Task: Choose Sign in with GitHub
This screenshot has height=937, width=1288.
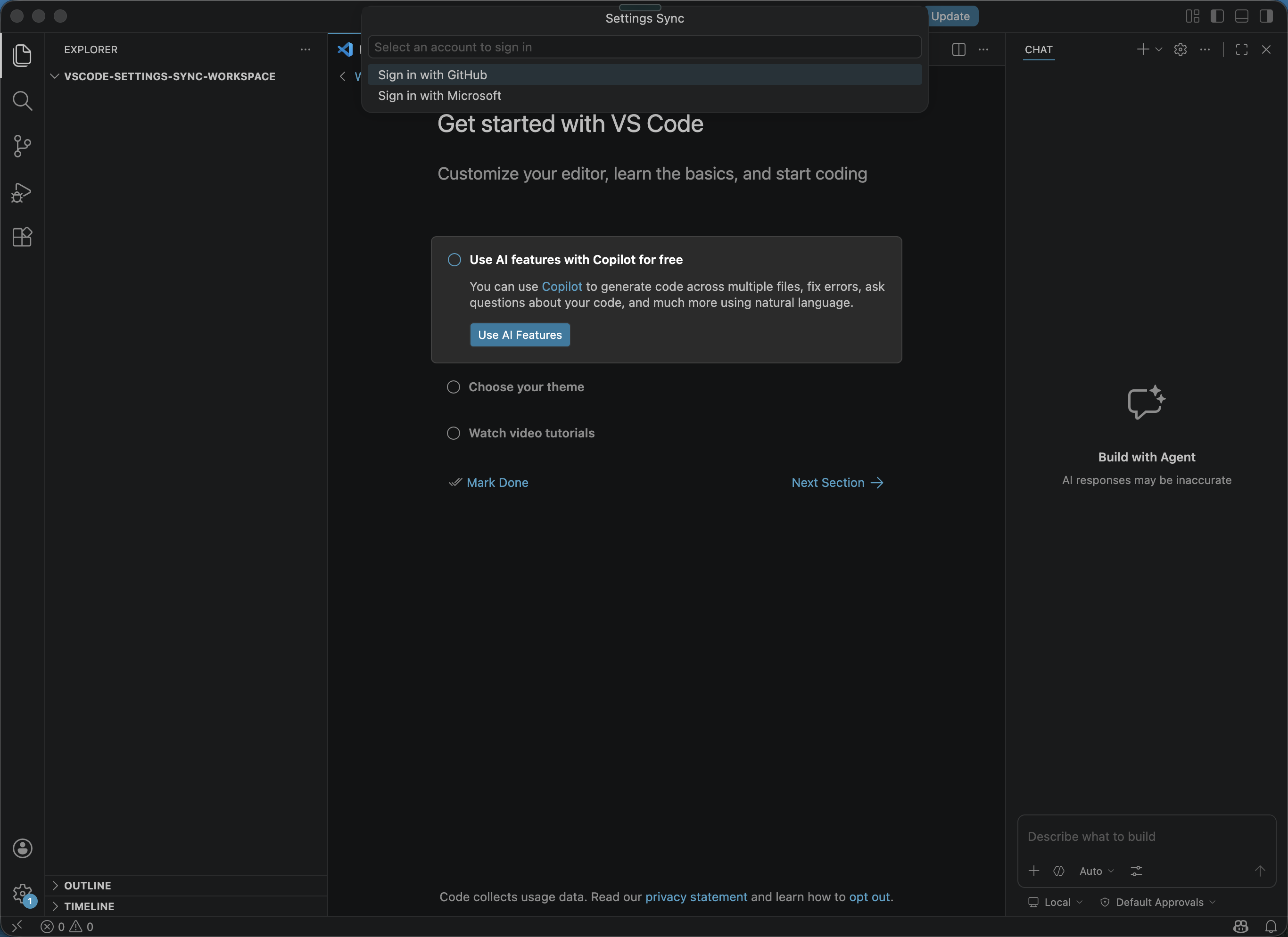Action: pos(644,74)
